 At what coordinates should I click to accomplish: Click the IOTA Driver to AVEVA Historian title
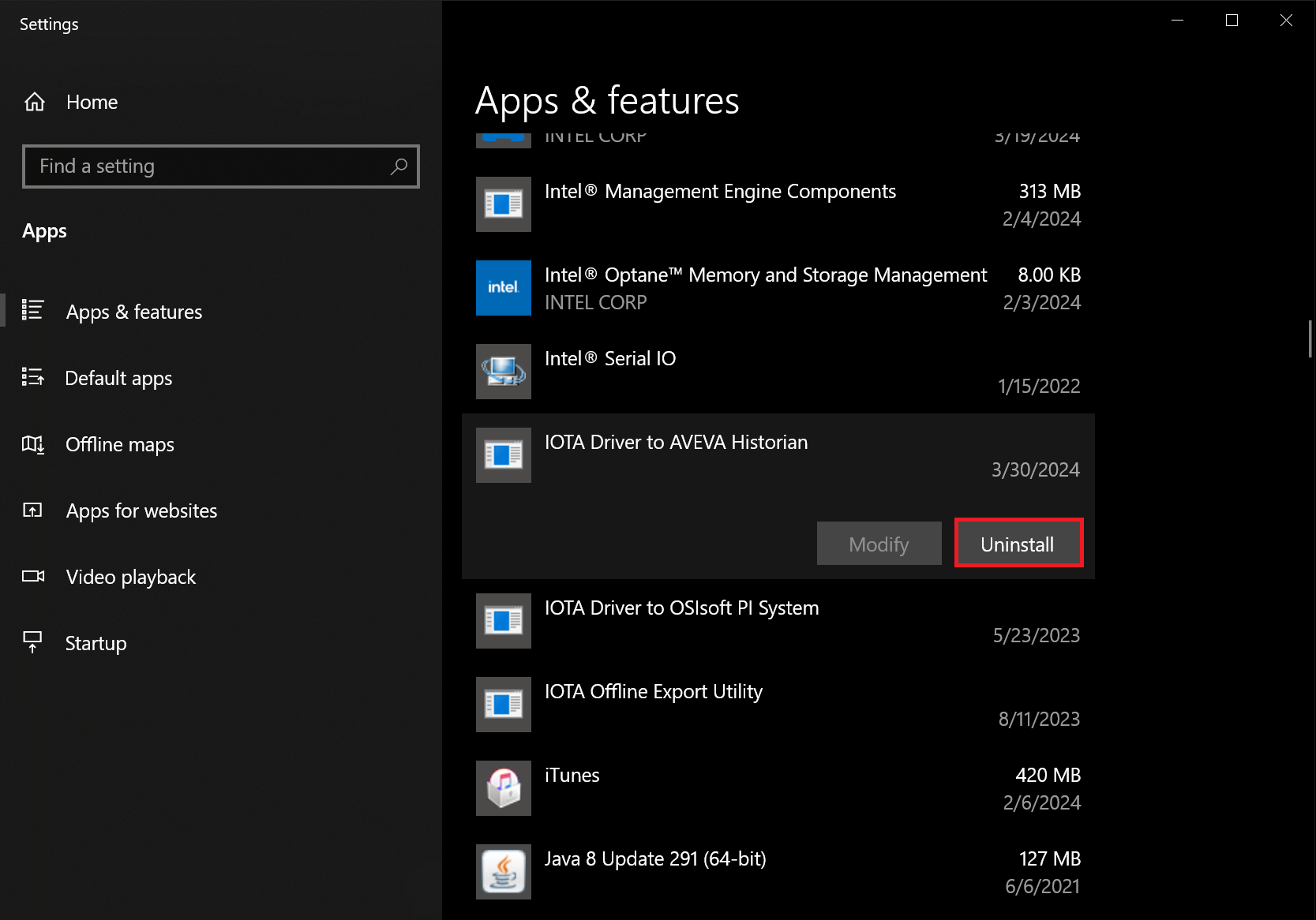coord(676,442)
